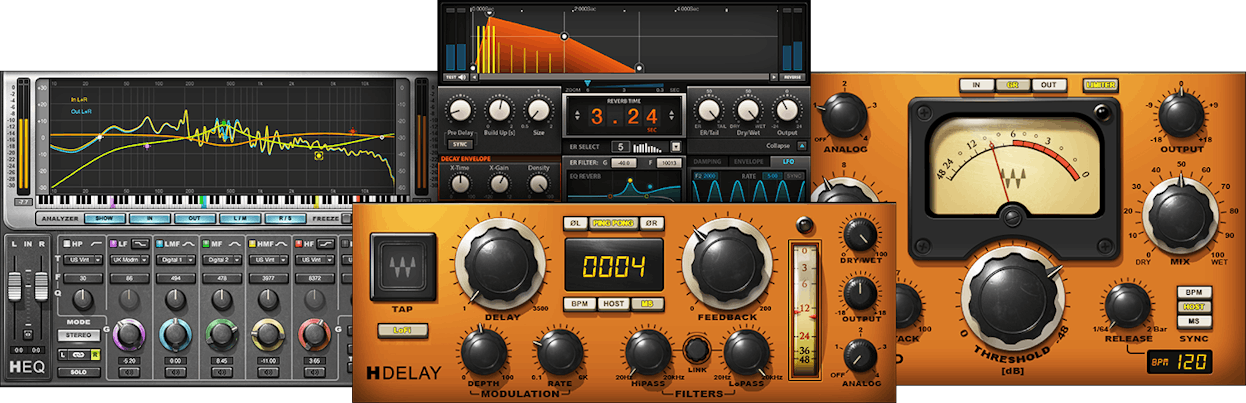Click the fader link icon between L and R faders
The width and height of the screenshot is (1246, 403).
28,333
